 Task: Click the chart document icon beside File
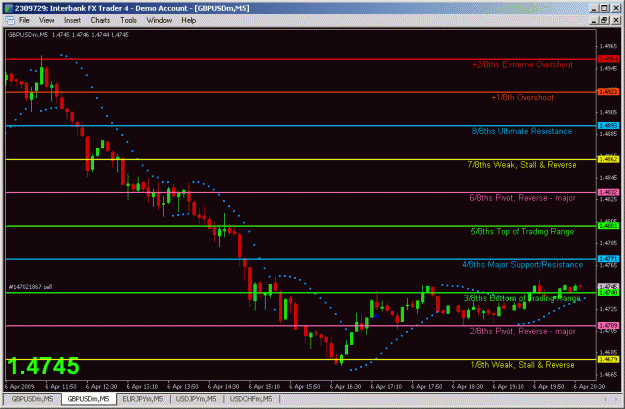(x=10, y=20)
